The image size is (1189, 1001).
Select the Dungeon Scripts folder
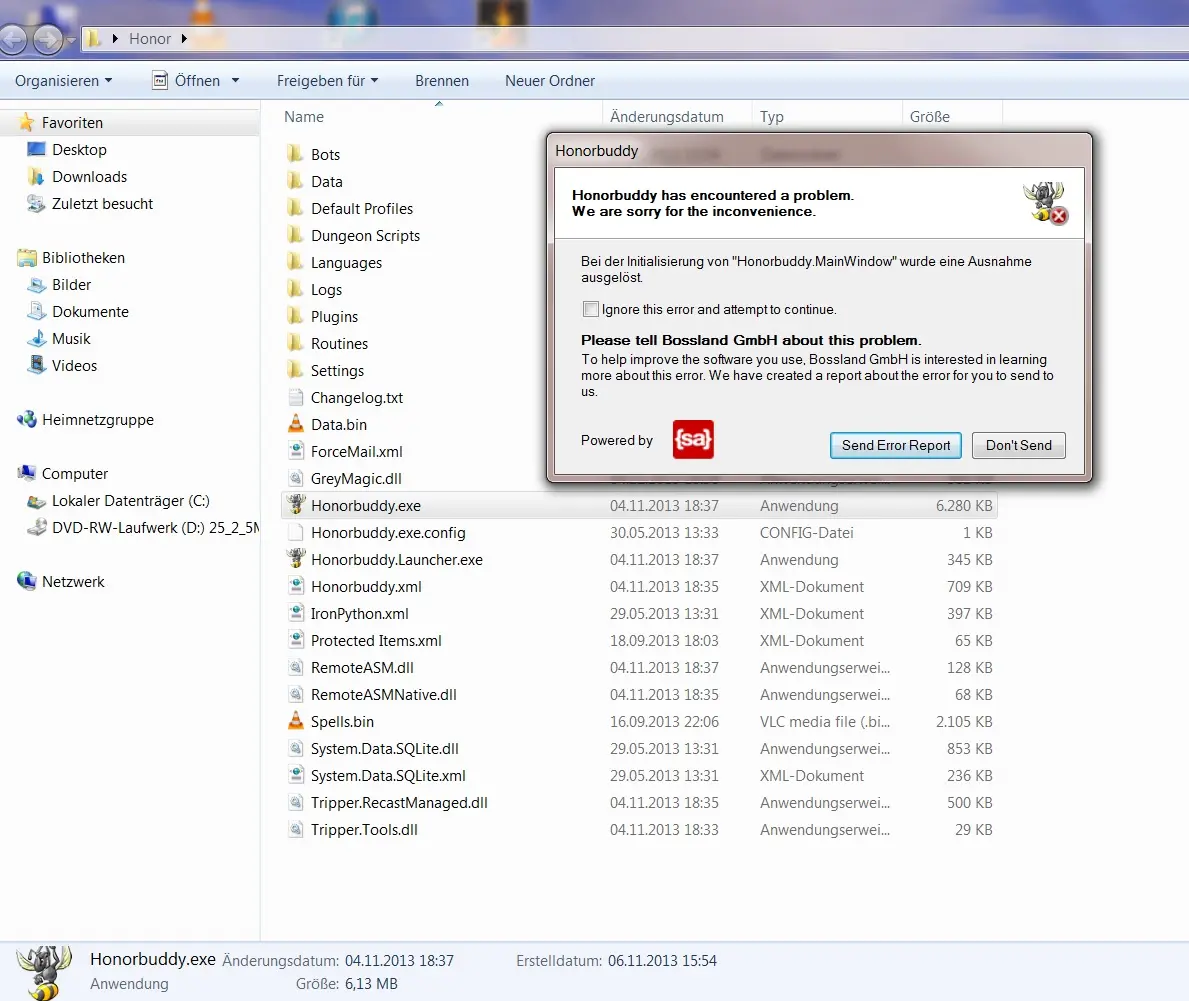(x=365, y=235)
